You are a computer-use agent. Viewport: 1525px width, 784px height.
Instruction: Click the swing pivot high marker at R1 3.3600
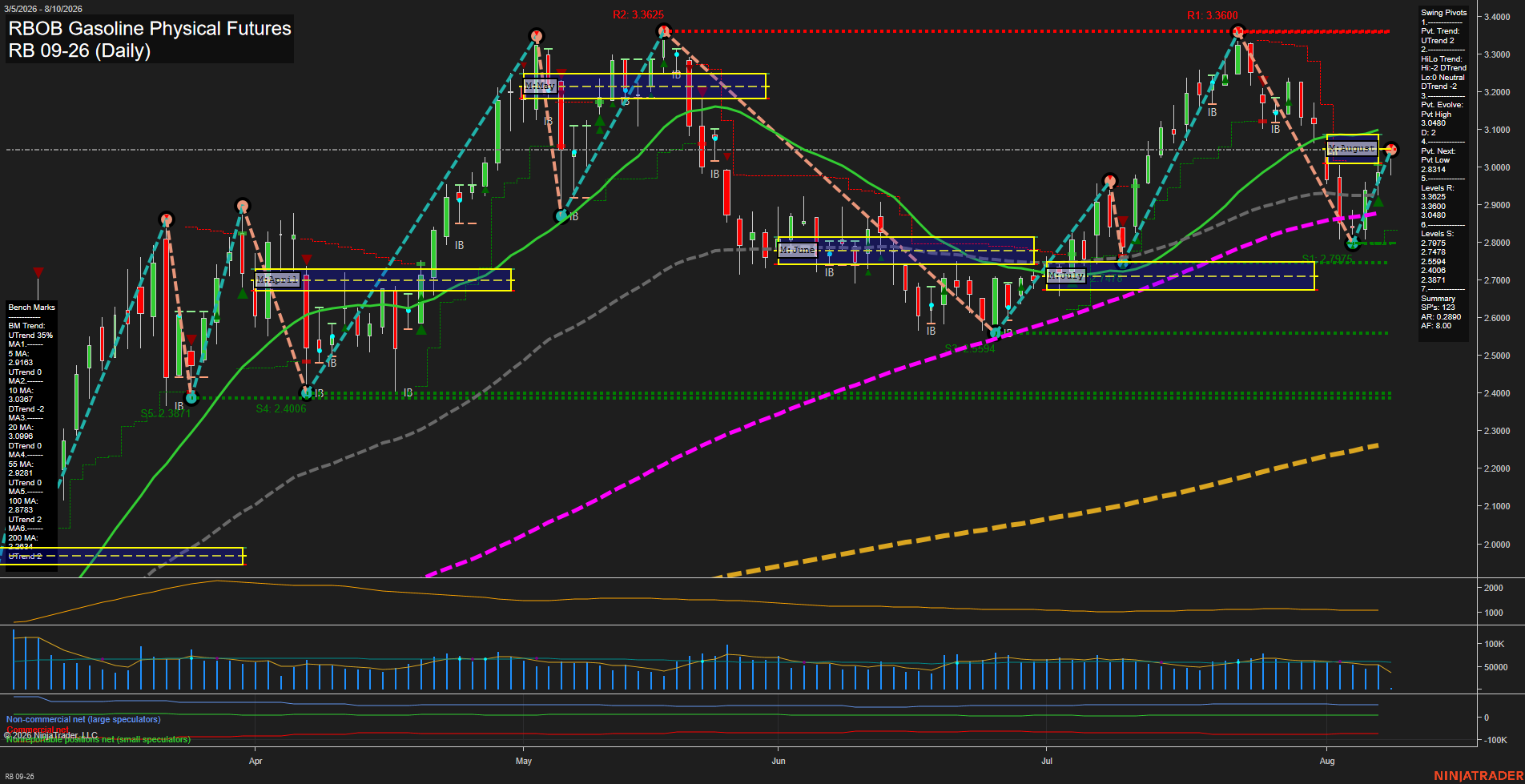point(1237,32)
